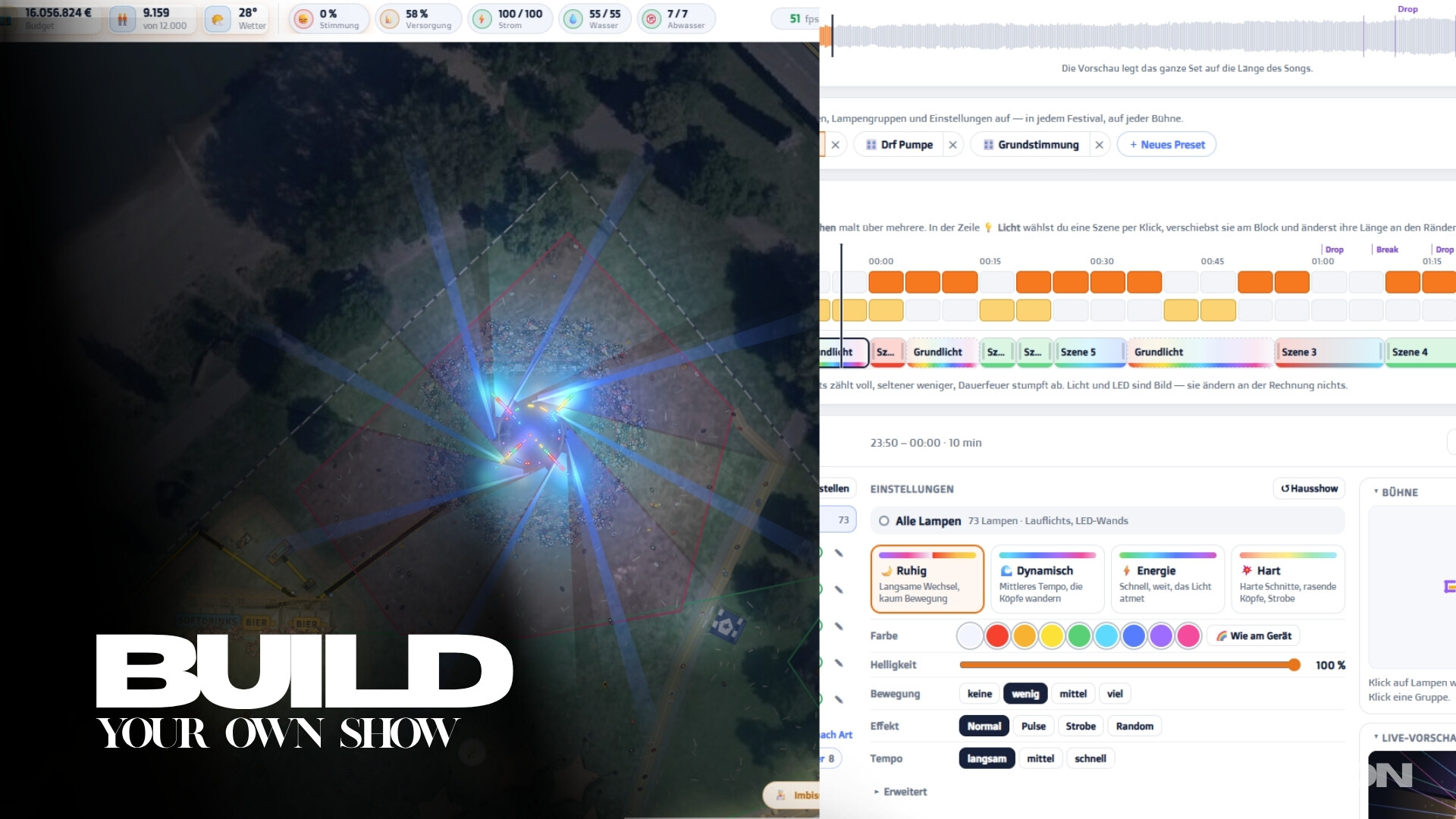The height and width of the screenshot is (819, 1456).
Task: Click the visitors icon in the top bar
Action: click(122, 19)
